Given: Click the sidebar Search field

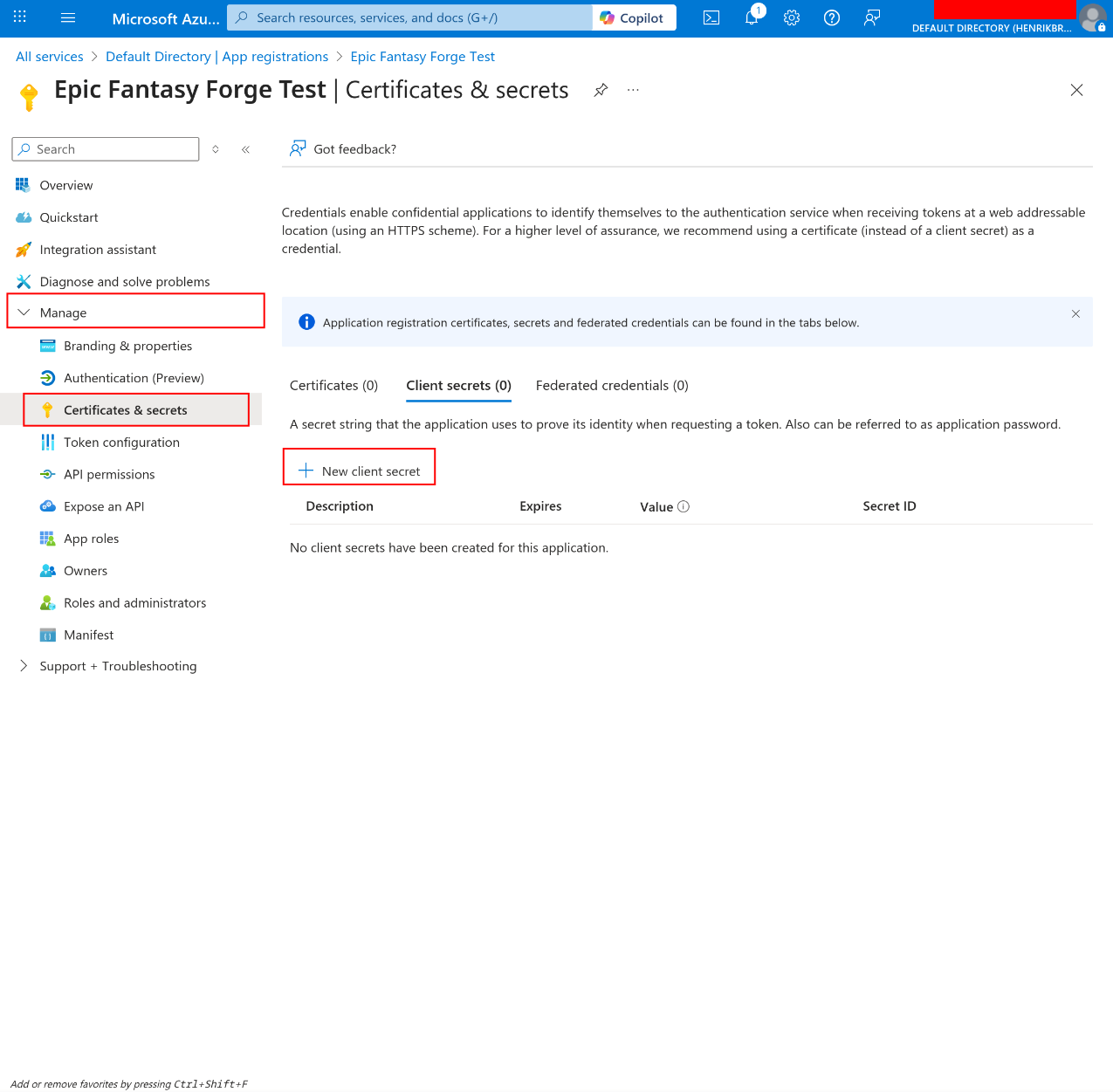Looking at the screenshot, I should [x=105, y=148].
